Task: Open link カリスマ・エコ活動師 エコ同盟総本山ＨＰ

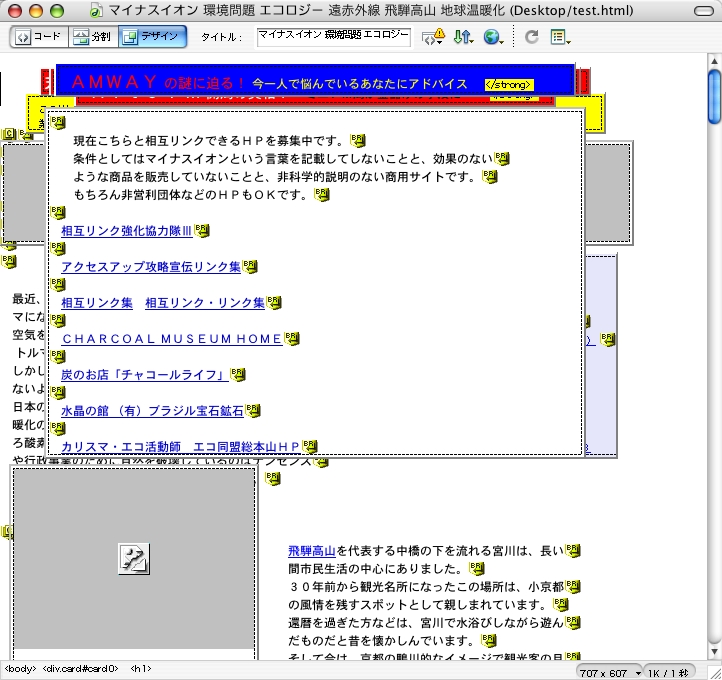Action: point(180,447)
